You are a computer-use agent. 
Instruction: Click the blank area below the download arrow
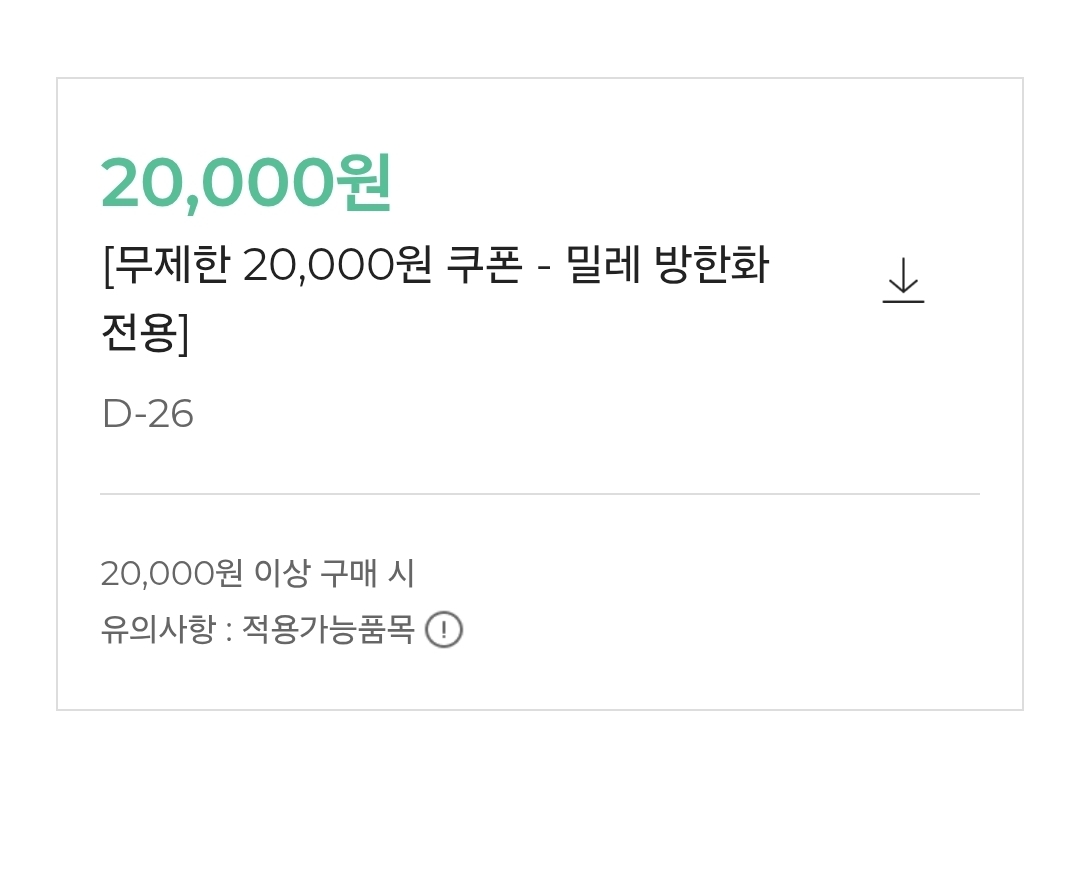[903, 400]
